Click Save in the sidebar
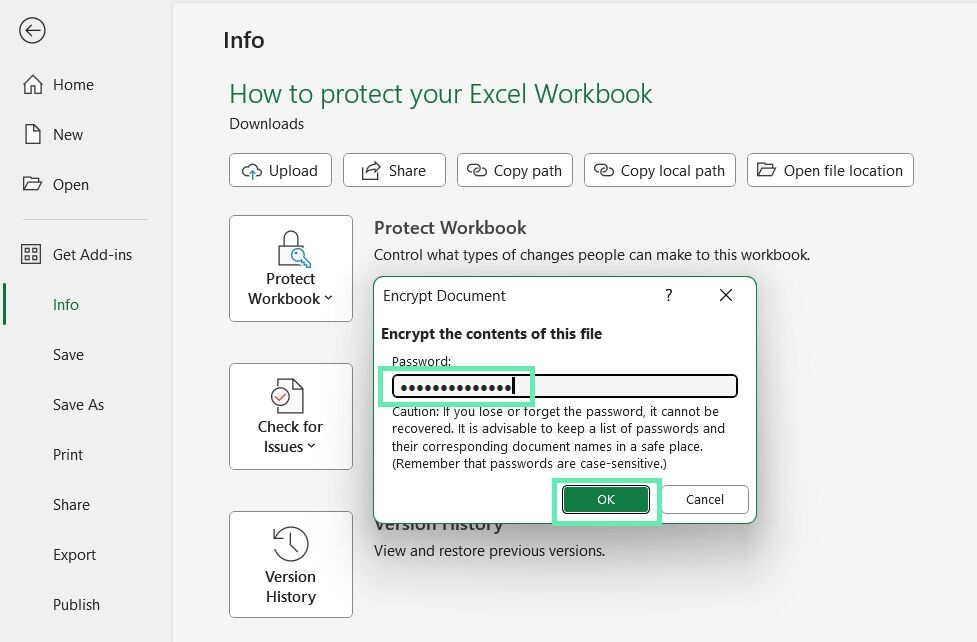Image resolution: width=977 pixels, height=642 pixels. (68, 354)
